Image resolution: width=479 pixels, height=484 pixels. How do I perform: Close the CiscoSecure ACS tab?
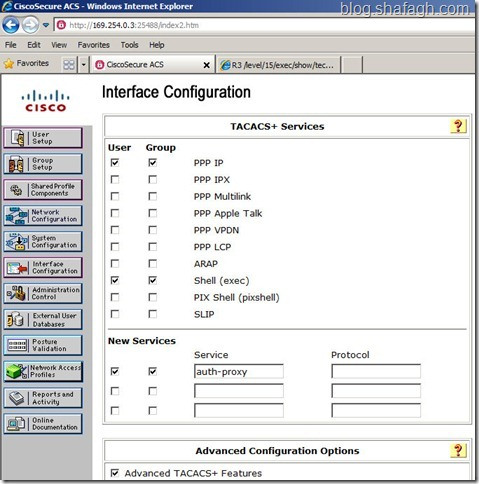(x=207, y=65)
